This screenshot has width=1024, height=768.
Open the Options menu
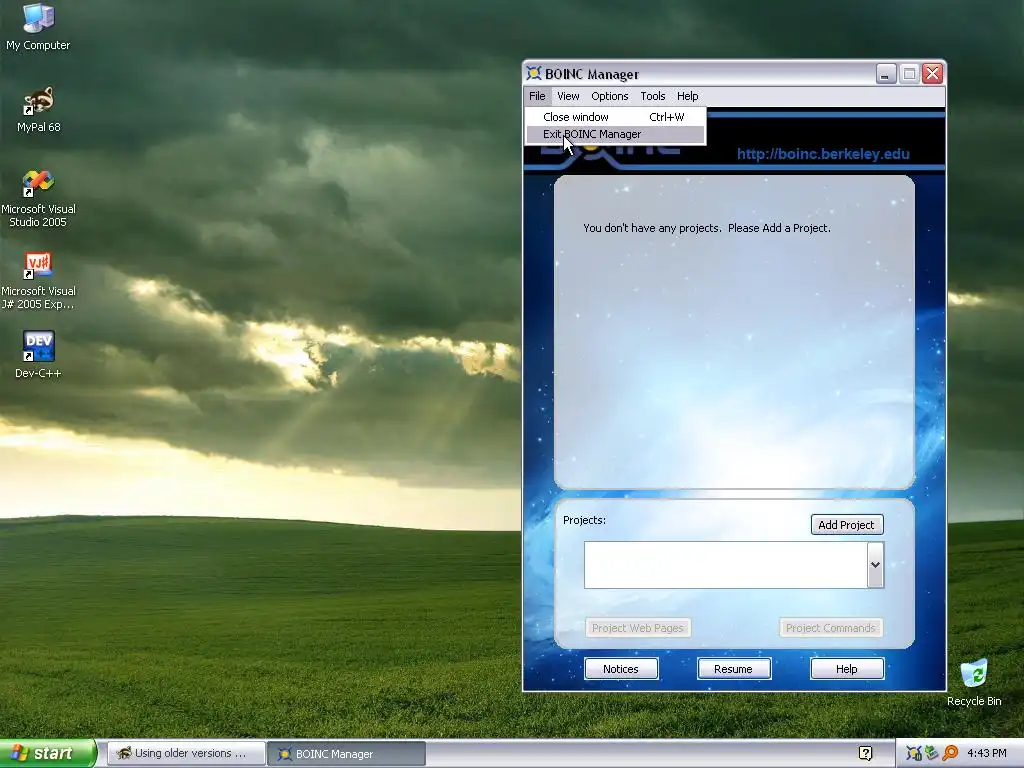click(x=610, y=96)
